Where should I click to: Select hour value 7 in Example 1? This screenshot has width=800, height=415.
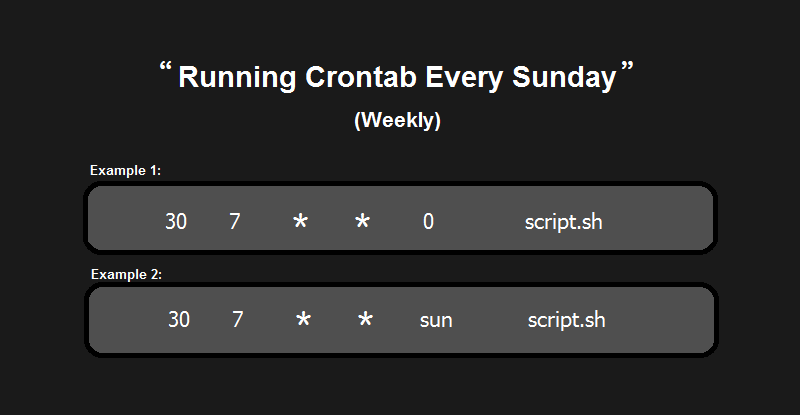[234, 222]
